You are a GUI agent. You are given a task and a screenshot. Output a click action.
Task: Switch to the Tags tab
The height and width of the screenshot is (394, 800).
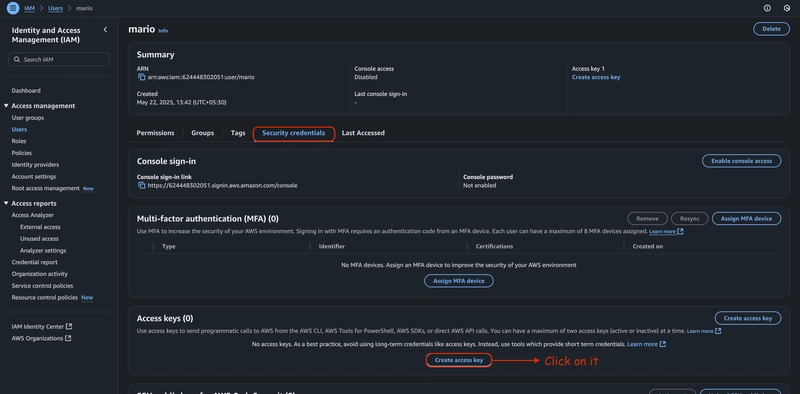click(238, 133)
